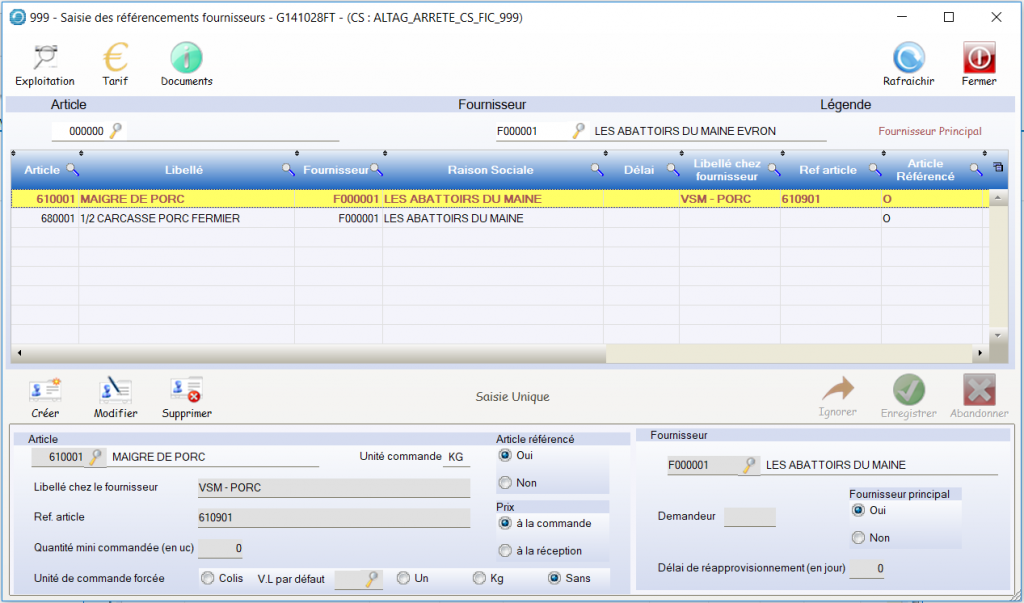Open lookup next to top Article field 000000

pos(116,131)
